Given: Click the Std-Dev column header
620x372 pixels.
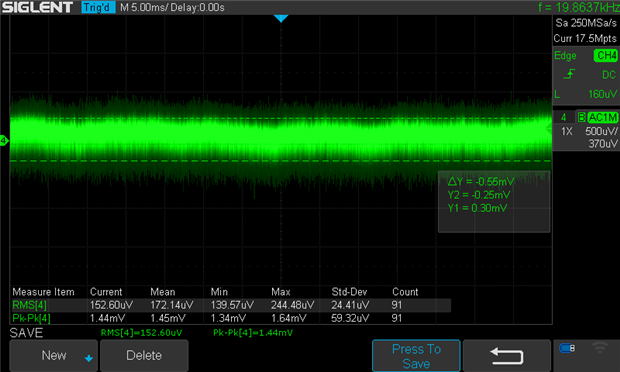Looking at the screenshot, I should (x=349, y=292).
